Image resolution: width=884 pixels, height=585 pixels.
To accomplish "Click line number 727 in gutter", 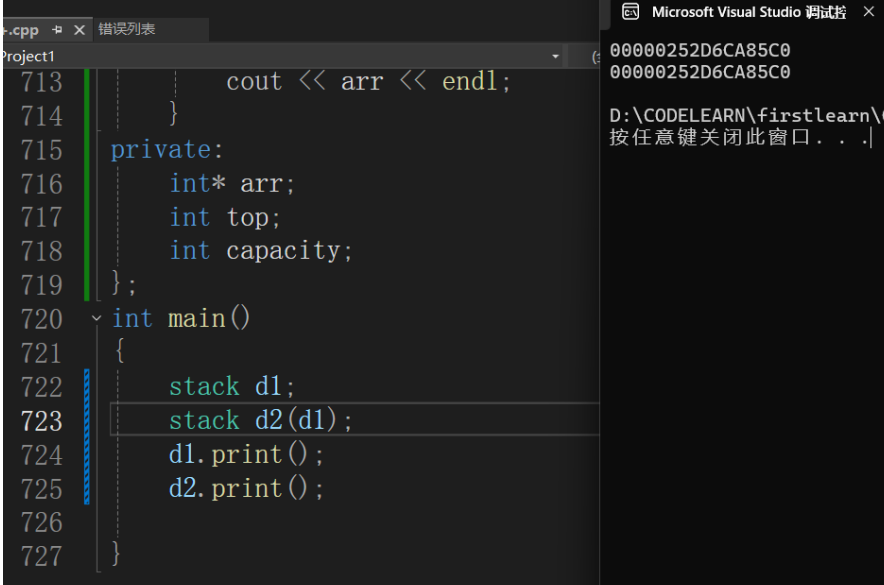I will 42,556.
